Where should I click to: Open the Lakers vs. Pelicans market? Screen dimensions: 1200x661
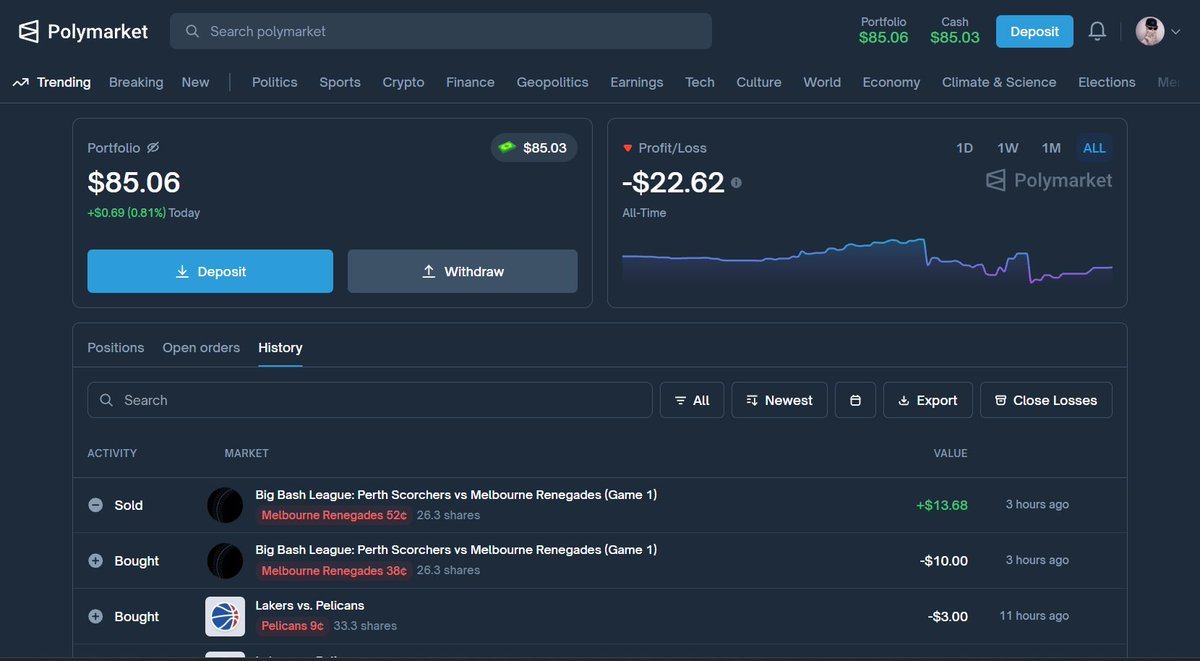point(310,606)
